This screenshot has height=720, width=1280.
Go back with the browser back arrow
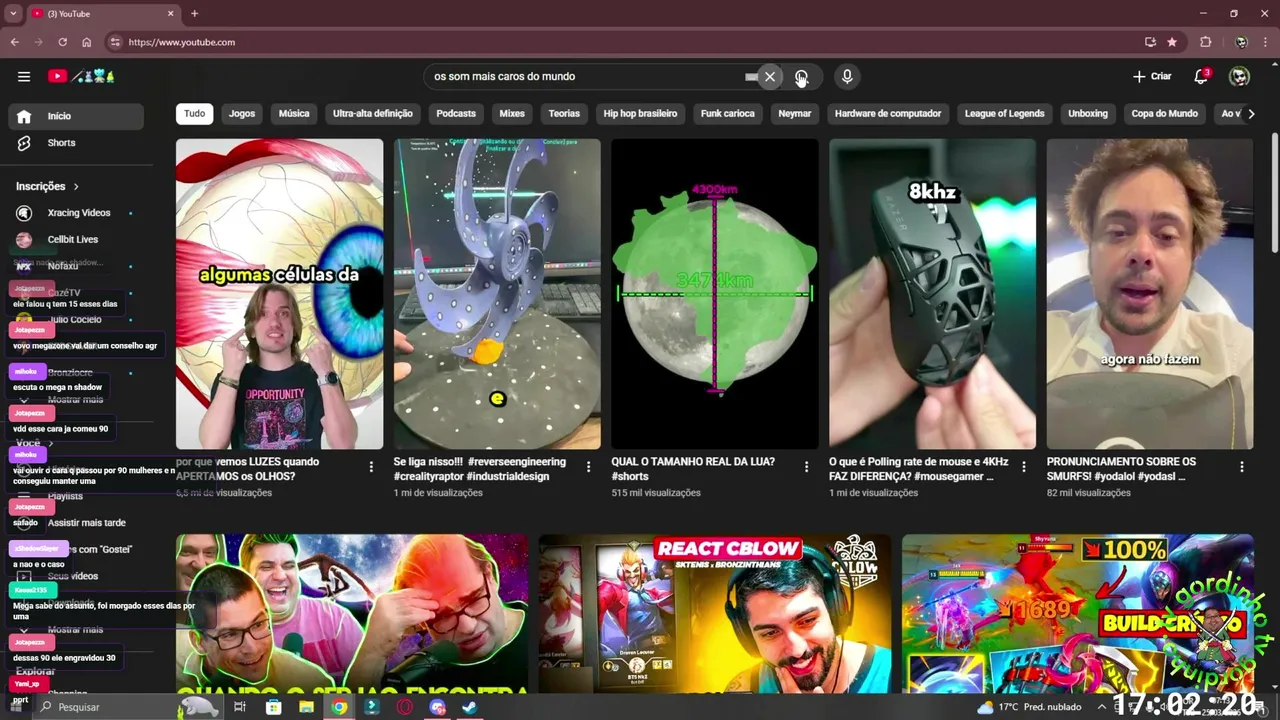coord(14,42)
